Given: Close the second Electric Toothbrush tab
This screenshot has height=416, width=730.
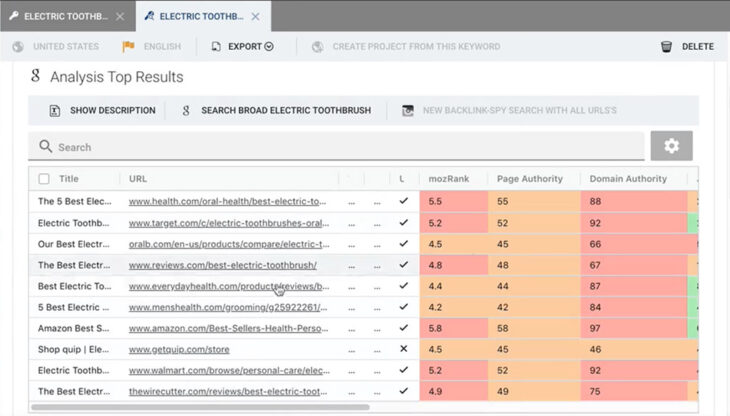Looking at the screenshot, I should (255, 17).
